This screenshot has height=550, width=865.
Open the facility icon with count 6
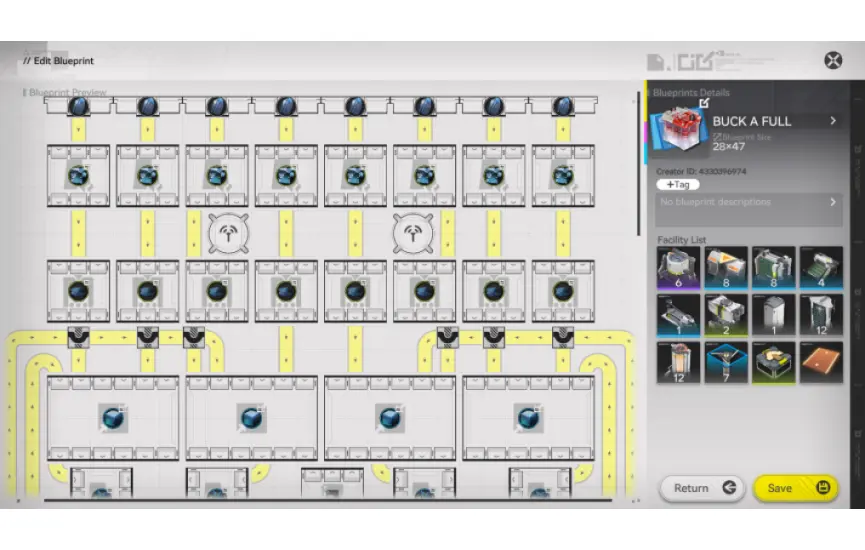(678, 267)
